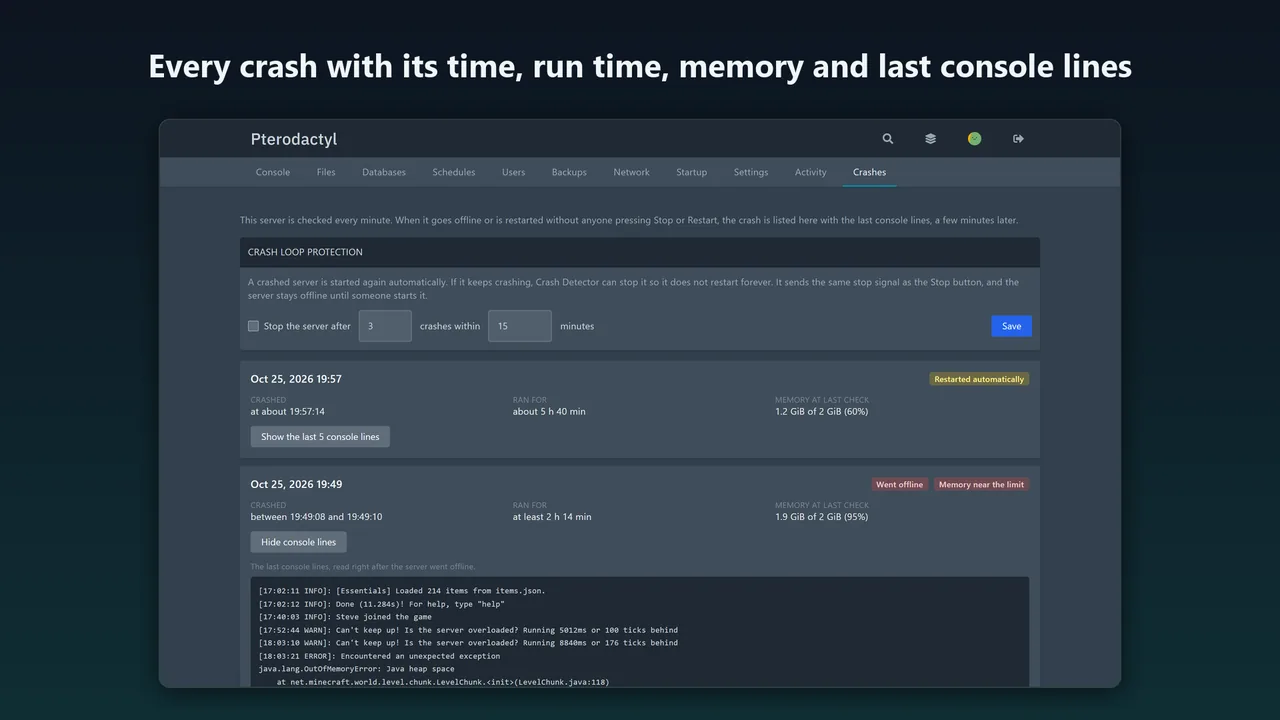Viewport: 1280px width, 720px height.
Task: Select the Schedules tab
Action: click(x=454, y=172)
